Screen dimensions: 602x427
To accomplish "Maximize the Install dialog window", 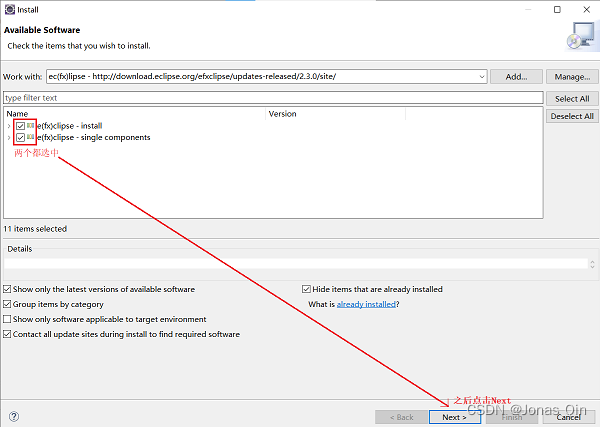I will coord(557,10).
